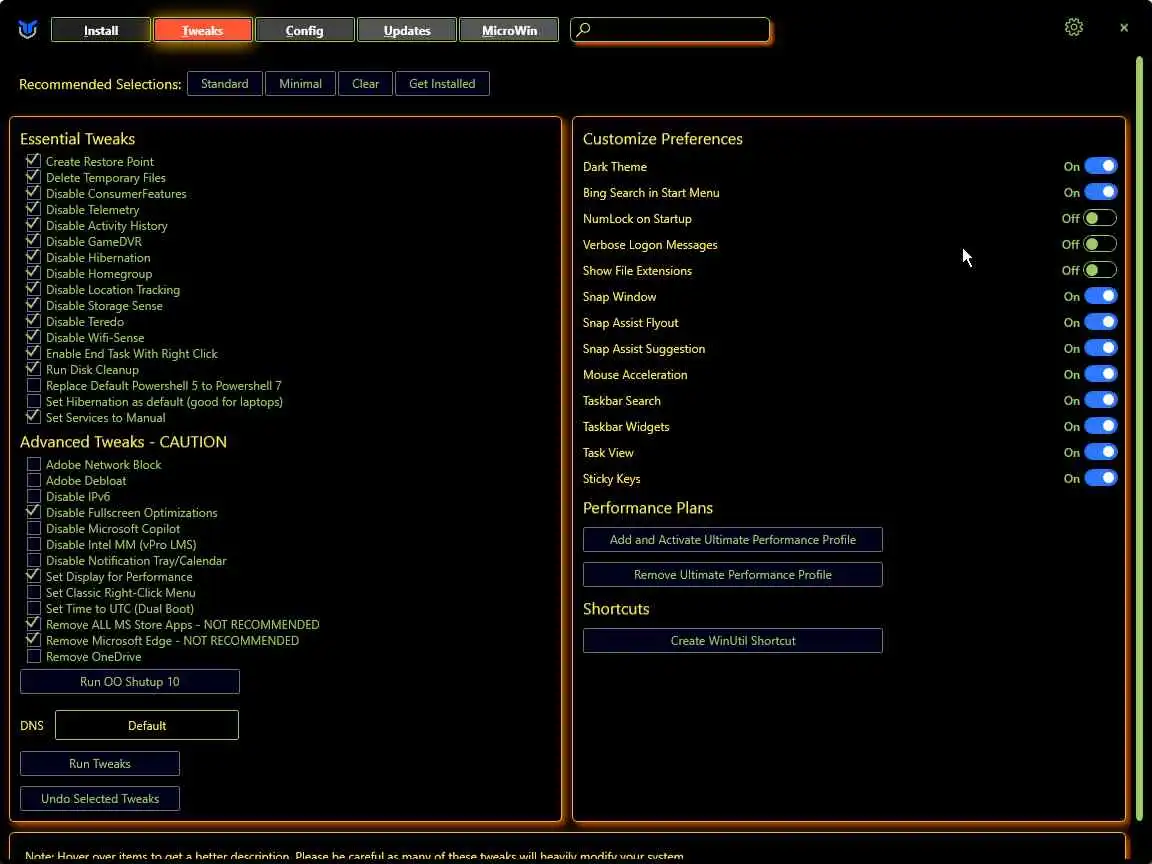Uncheck Remove ALL MS Store Apps
1152x864 pixels.
(x=33, y=624)
